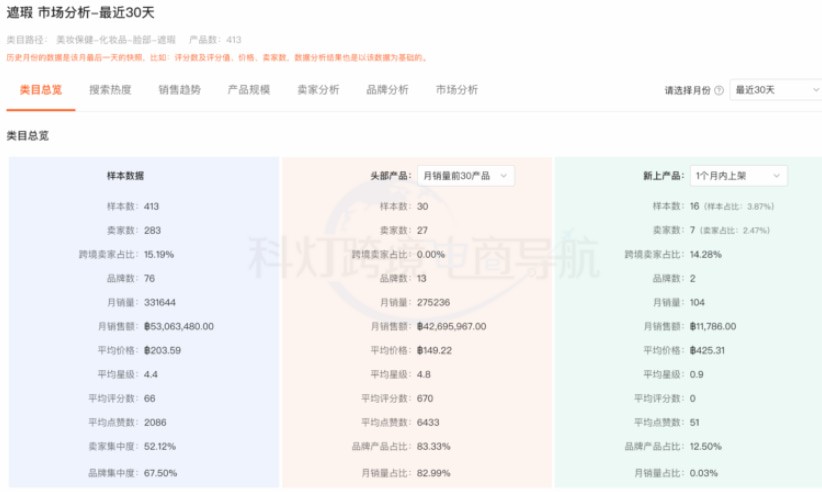Screen dimensions: 822x492
Task: Click the 样本占比 3.87% note
Action: click(740, 206)
